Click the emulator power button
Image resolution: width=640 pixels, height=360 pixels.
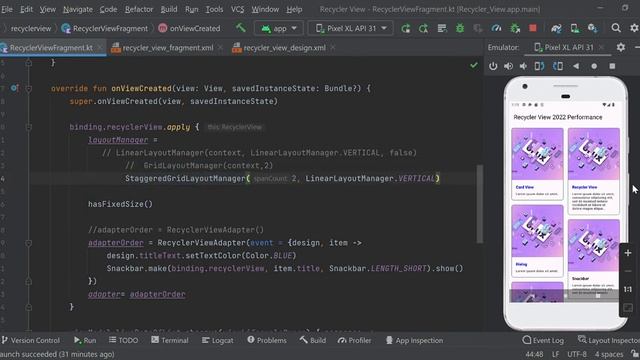[x=493, y=66]
